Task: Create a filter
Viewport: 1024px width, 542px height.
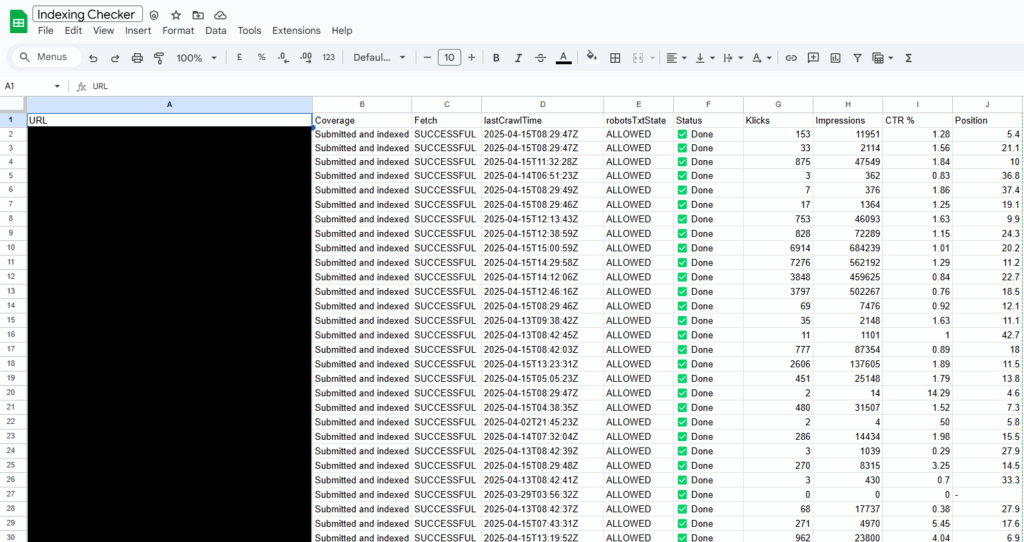Action: (x=857, y=58)
